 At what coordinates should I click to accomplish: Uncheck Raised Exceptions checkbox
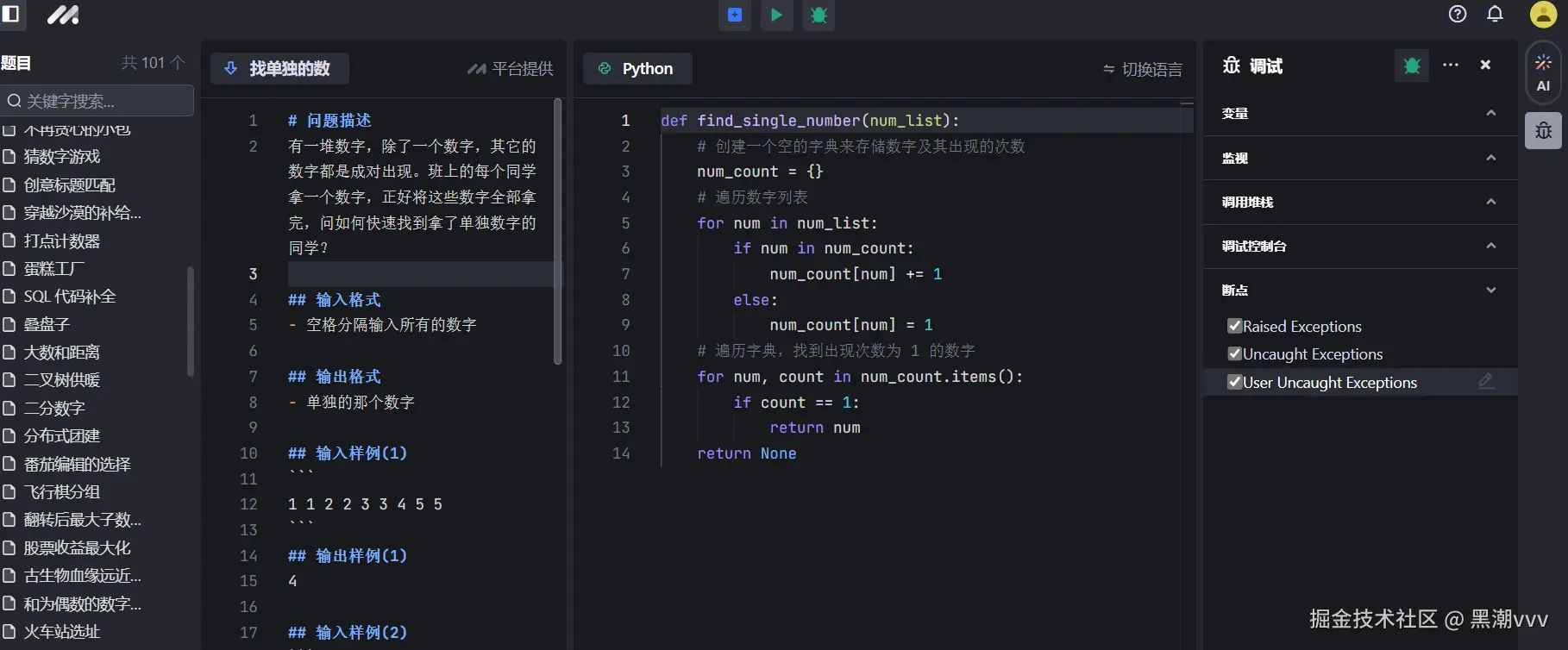[x=1234, y=326]
